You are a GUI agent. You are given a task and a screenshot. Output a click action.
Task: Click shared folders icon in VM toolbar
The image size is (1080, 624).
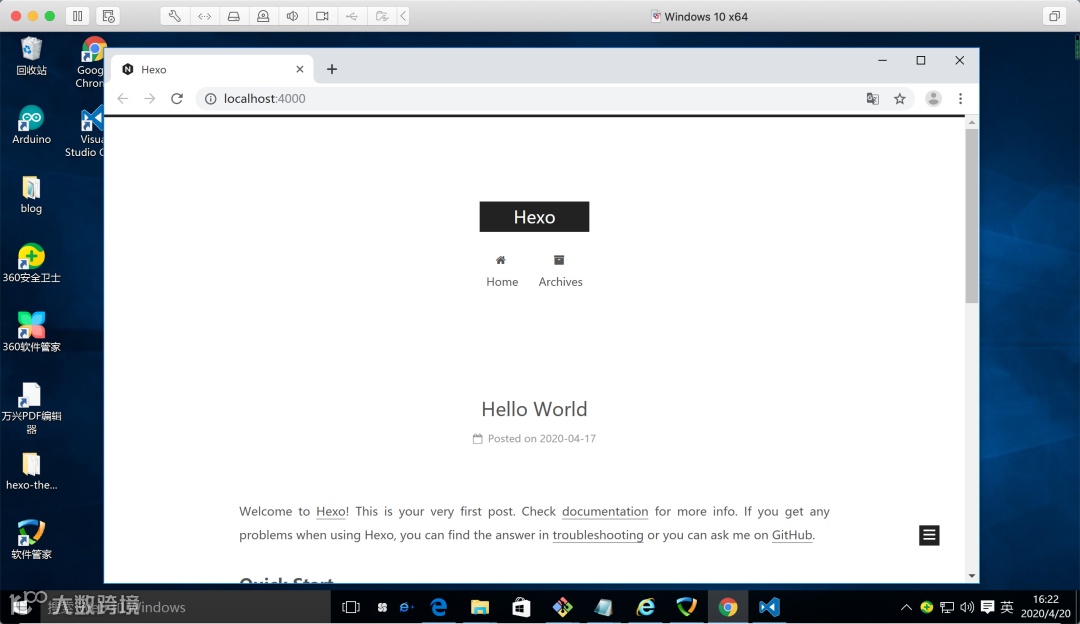point(382,16)
